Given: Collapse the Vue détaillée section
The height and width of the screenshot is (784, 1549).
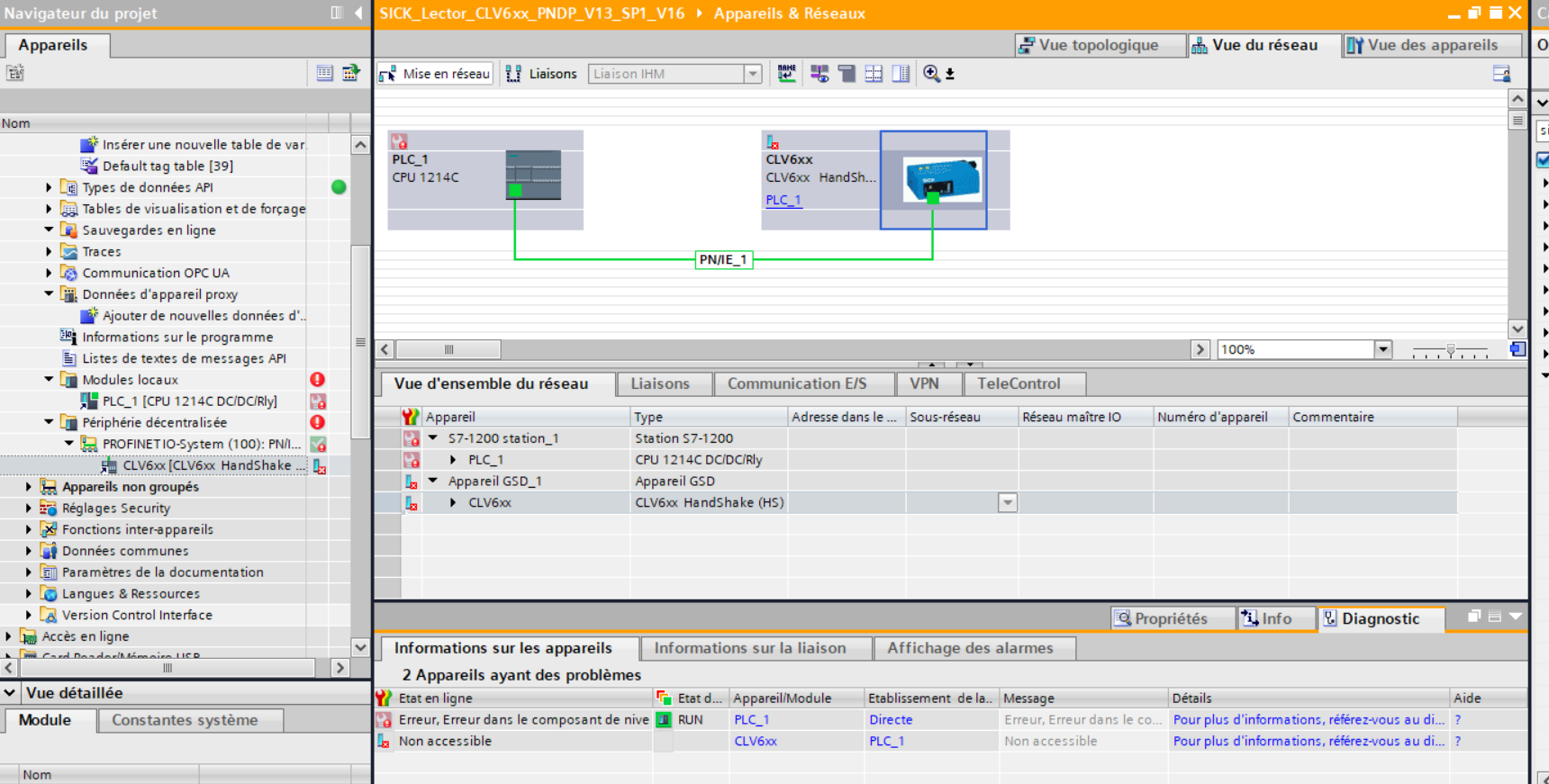Looking at the screenshot, I should point(10,693).
